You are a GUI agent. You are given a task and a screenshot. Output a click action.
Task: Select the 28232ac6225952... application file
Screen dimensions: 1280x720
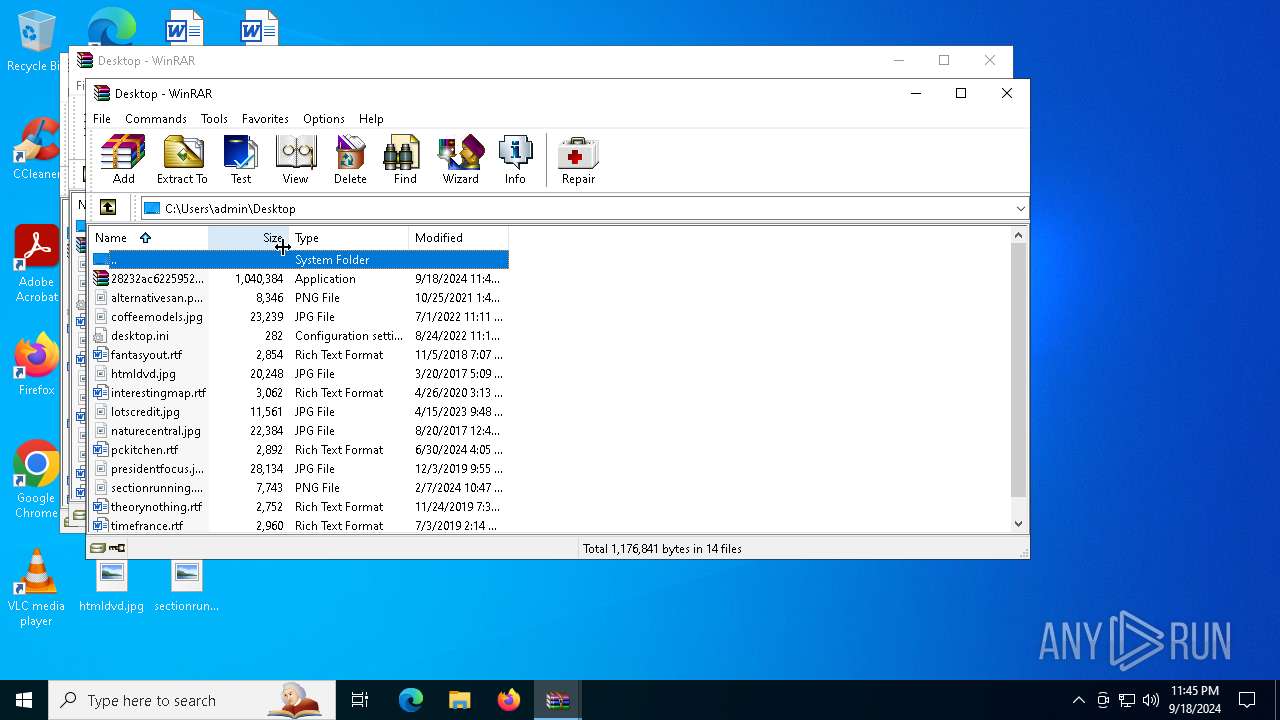click(x=300, y=279)
